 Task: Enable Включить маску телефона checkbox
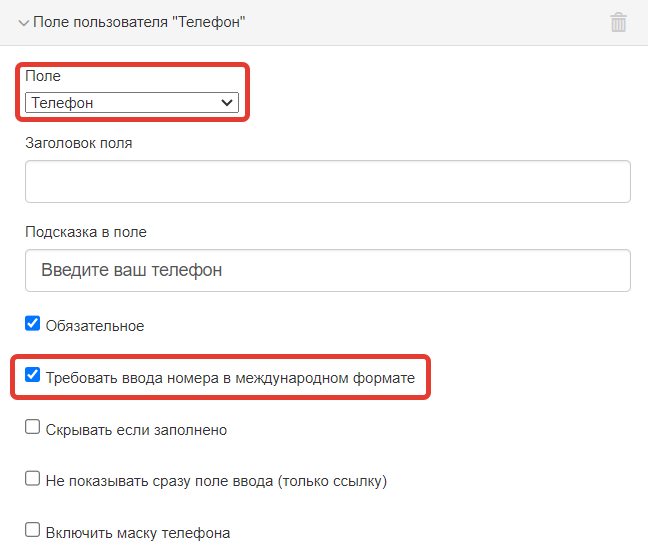33,529
